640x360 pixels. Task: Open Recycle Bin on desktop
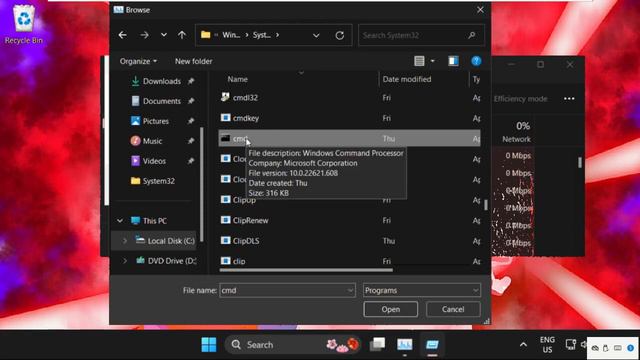coord(24,24)
